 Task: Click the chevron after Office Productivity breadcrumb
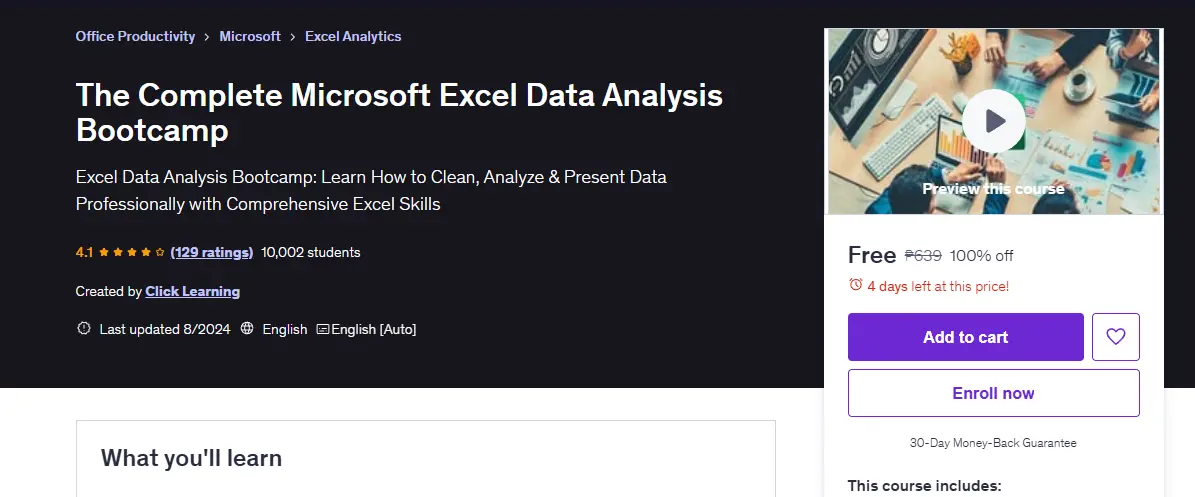point(207,37)
